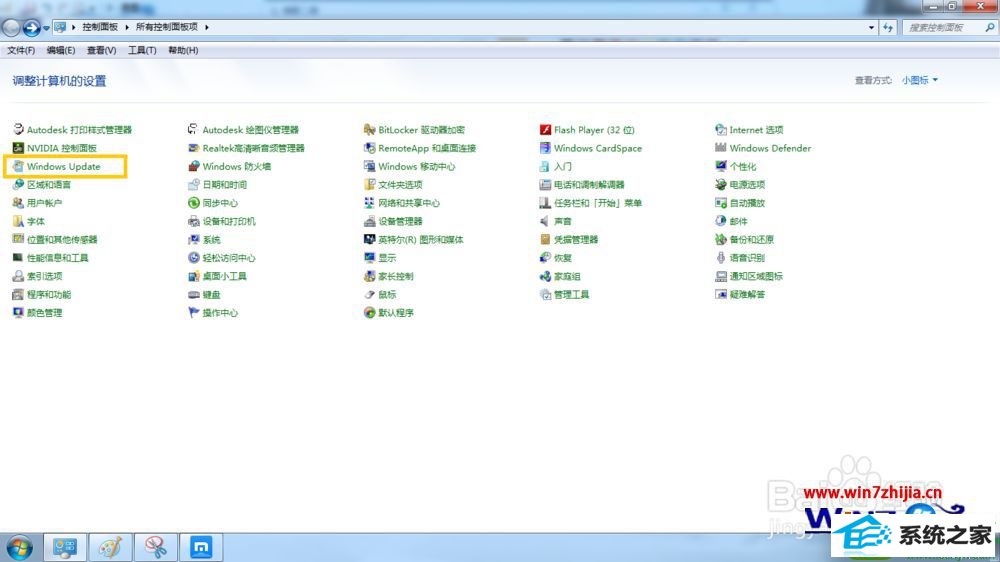This screenshot has width=1000, height=562.
Task: Open the 文件夹选项 link
Action: [x=400, y=185]
